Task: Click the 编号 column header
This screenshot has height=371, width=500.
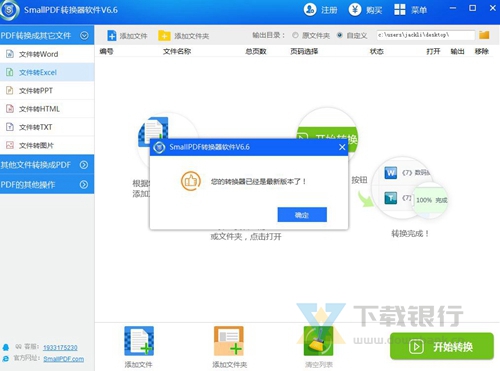Action: click(106, 51)
